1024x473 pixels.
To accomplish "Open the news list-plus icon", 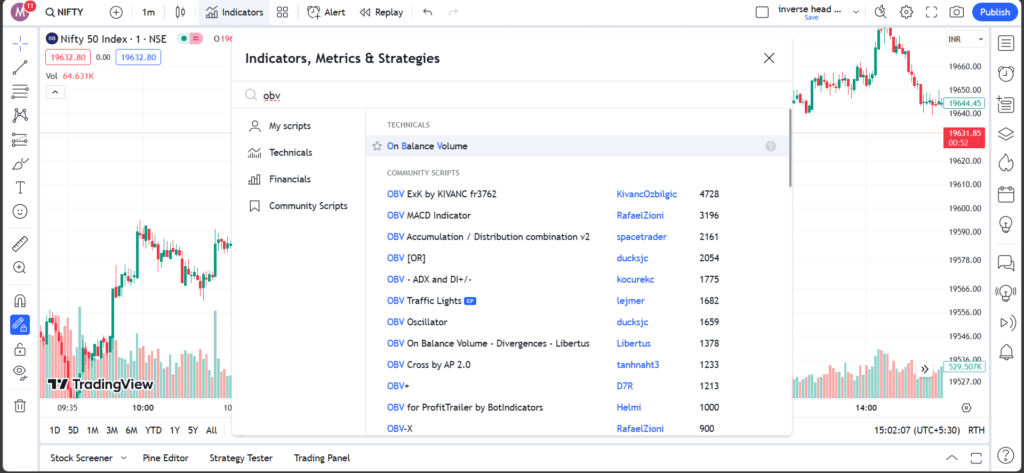I will 1006,104.
